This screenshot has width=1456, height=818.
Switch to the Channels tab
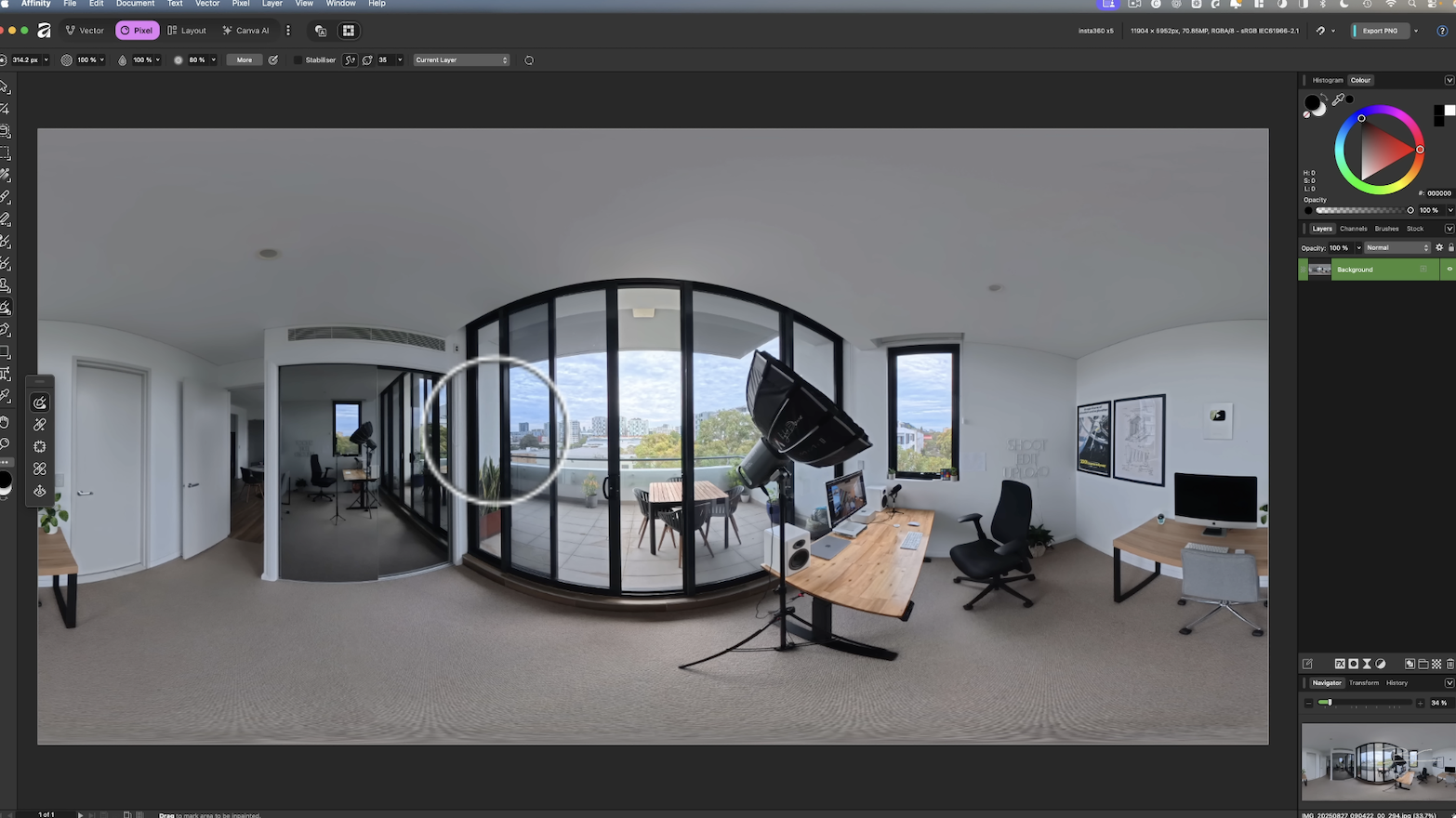click(x=1354, y=229)
